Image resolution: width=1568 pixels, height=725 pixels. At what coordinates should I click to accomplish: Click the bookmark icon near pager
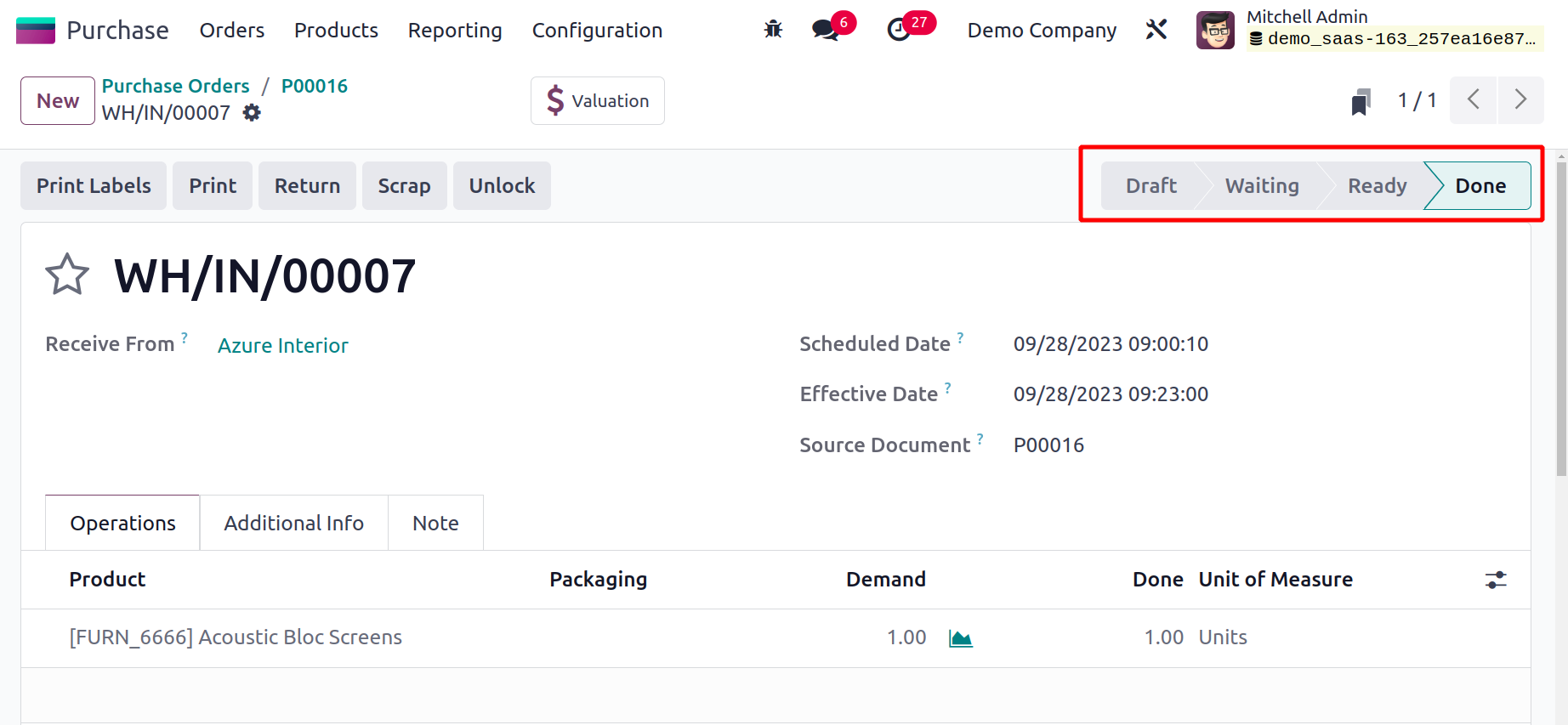coord(1361,101)
